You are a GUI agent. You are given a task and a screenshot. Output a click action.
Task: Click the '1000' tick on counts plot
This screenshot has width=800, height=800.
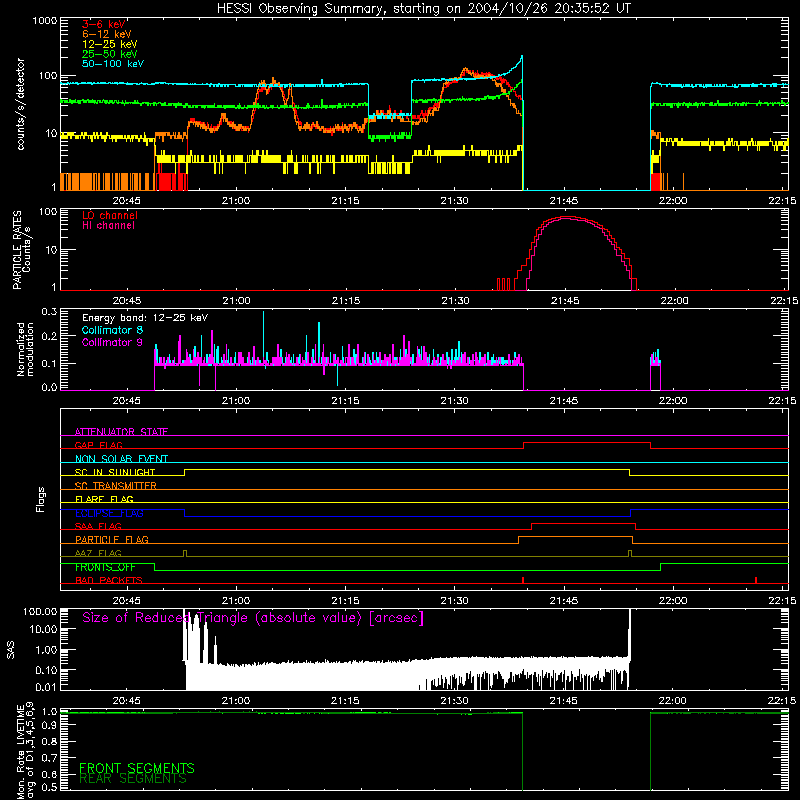[x=44, y=21]
